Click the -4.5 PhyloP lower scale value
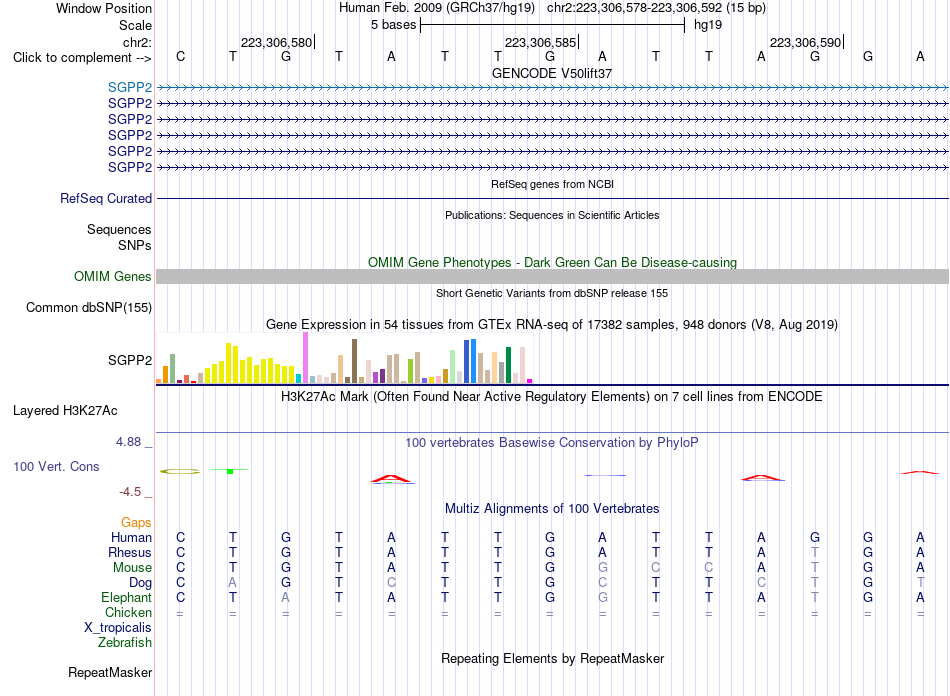The image size is (950, 696). tap(130, 492)
